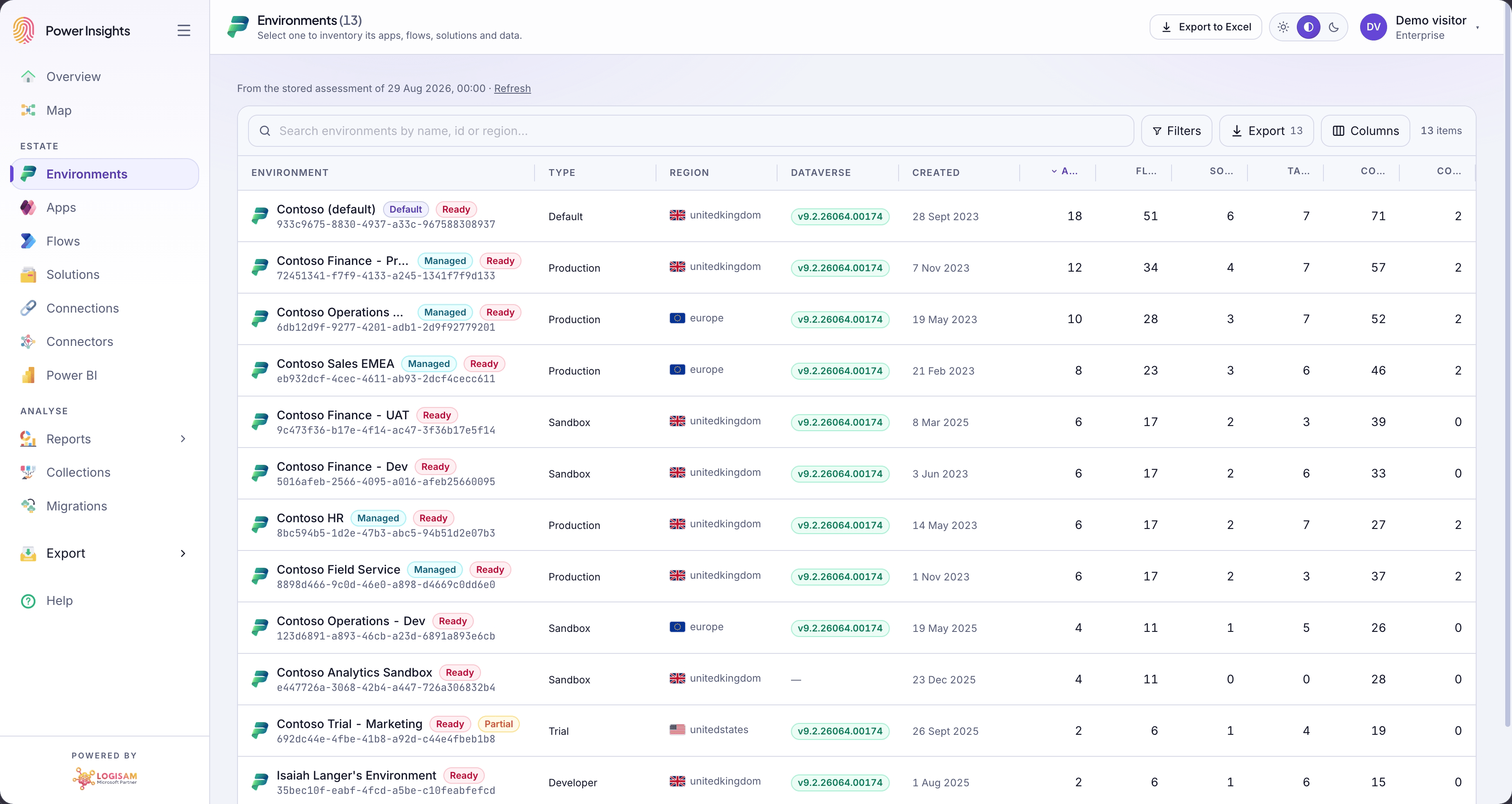Toggle sort arrow on the A... column
The image size is (1512, 804).
tap(1055, 171)
